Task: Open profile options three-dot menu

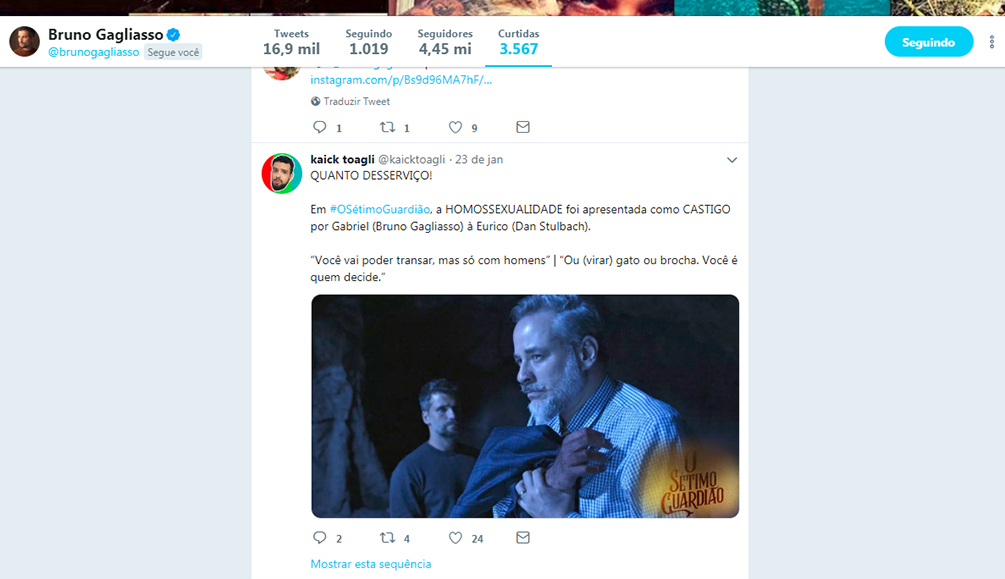Action: (x=991, y=42)
